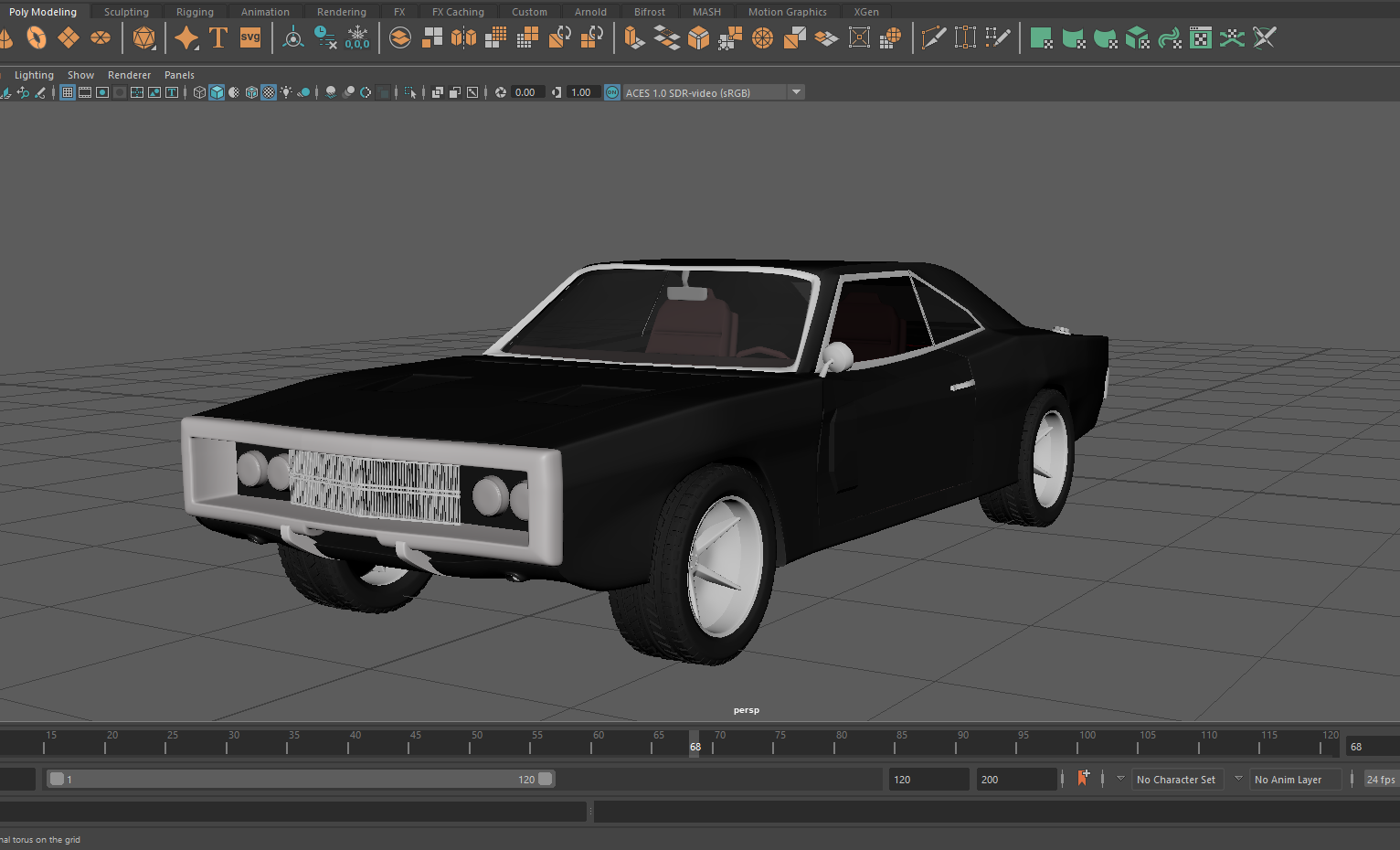Image resolution: width=1400 pixels, height=850 pixels.
Task: Click the Super Shapes star icon
Action: tap(186, 37)
